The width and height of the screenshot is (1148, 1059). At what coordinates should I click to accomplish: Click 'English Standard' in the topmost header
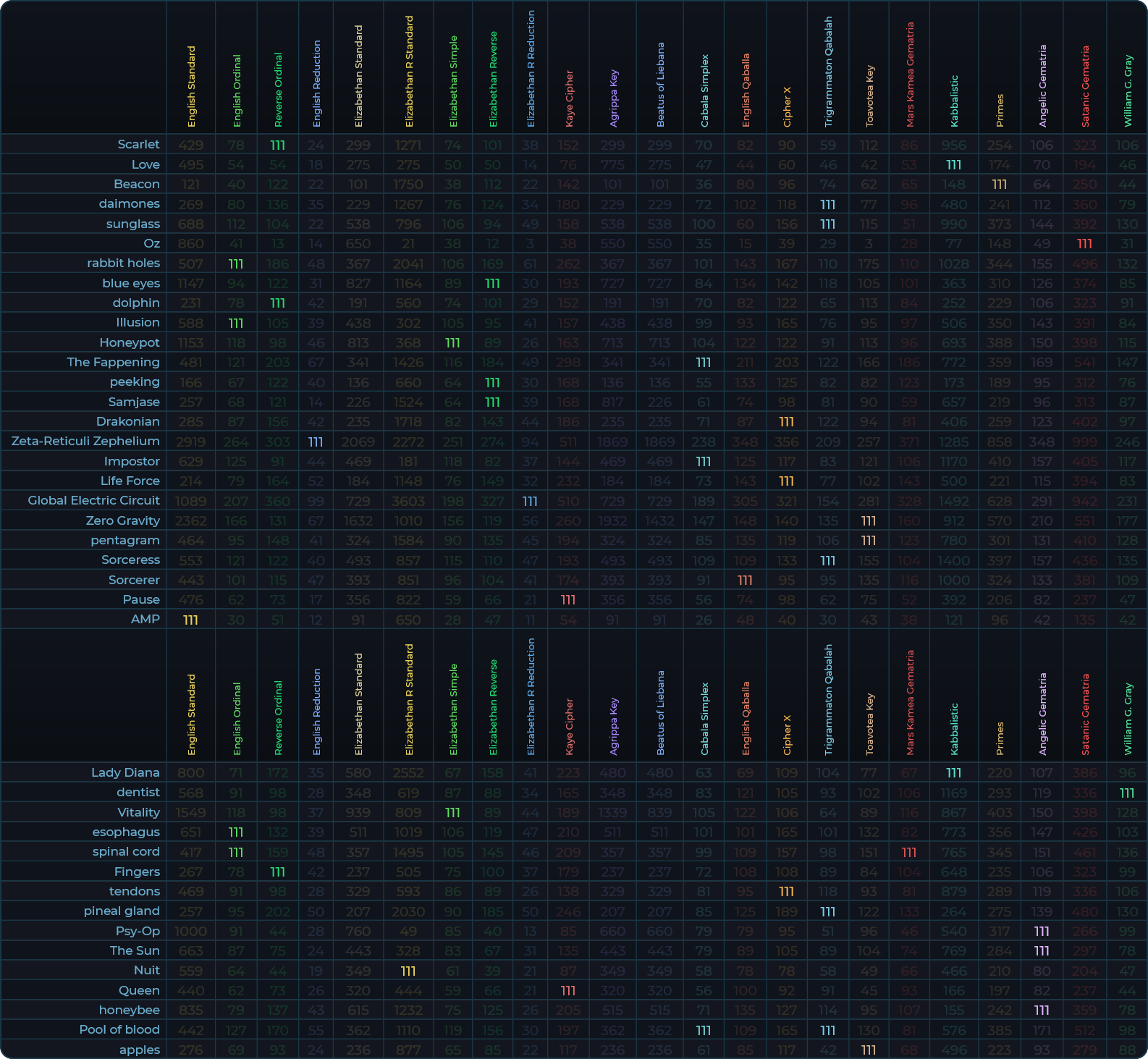(192, 87)
